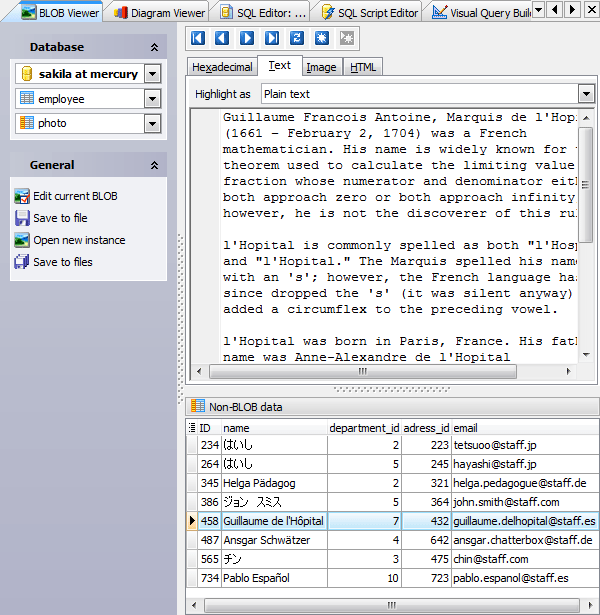The width and height of the screenshot is (600, 615).
Task: Click the previous record navigation button
Action: pos(222,38)
